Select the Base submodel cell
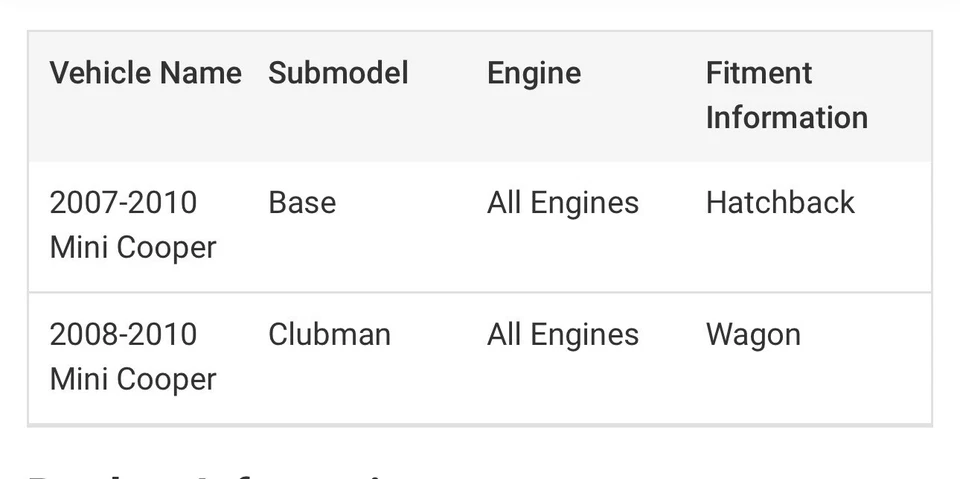The image size is (960, 479). click(302, 203)
